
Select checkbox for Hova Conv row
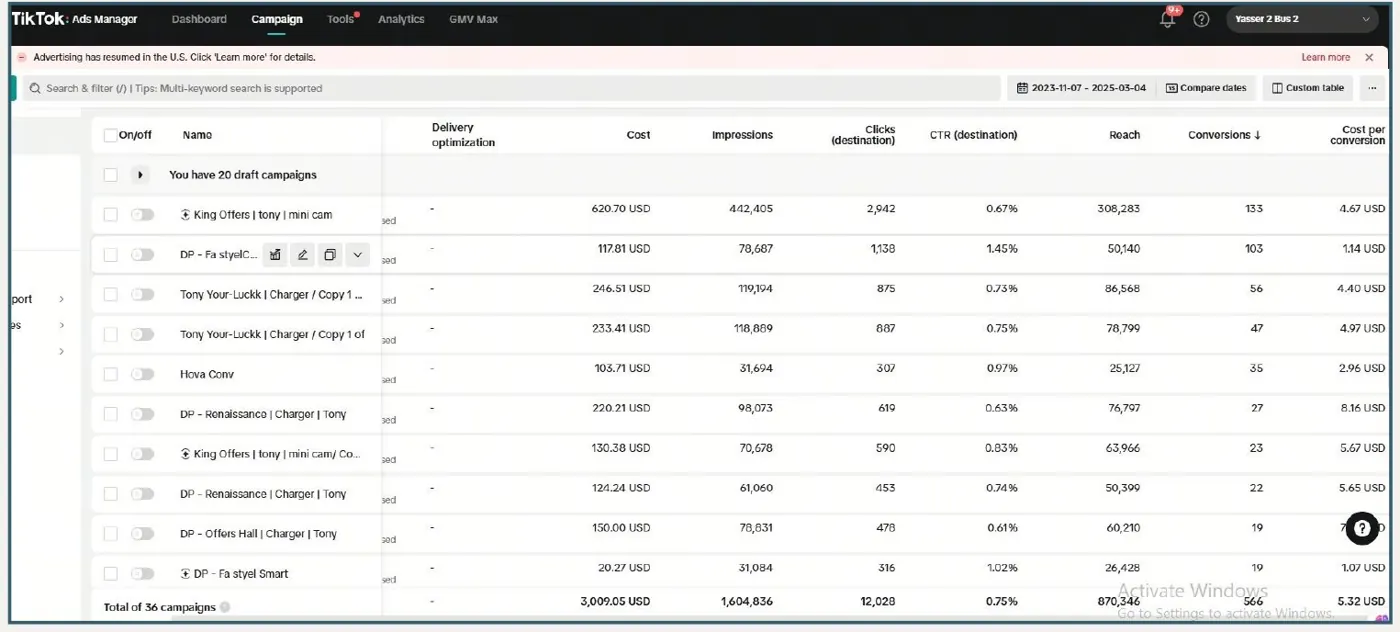[x=110, y=374]
